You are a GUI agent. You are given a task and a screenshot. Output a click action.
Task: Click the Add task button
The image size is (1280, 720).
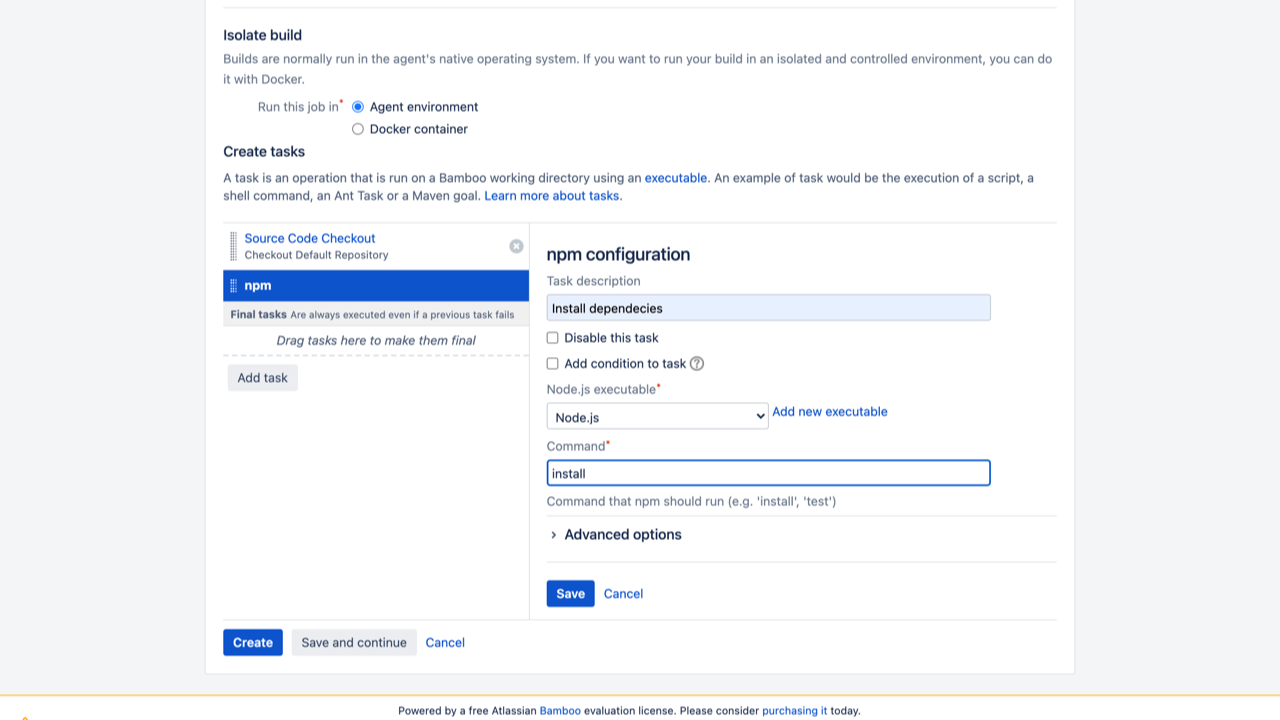click(x=262, y=378)
